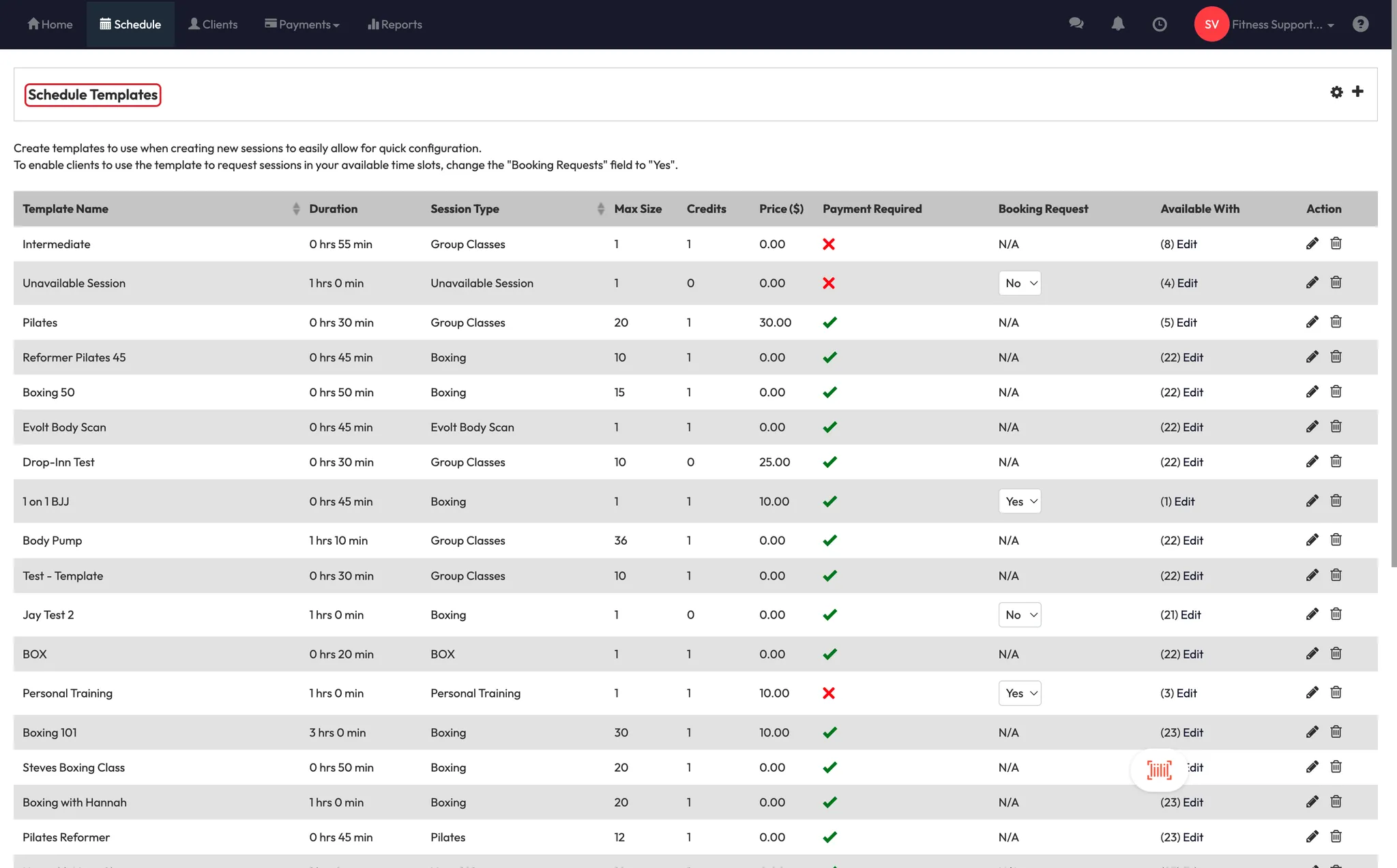Click the plus icon to add template
The image size is (1397, 868).
coord(1357,91)
